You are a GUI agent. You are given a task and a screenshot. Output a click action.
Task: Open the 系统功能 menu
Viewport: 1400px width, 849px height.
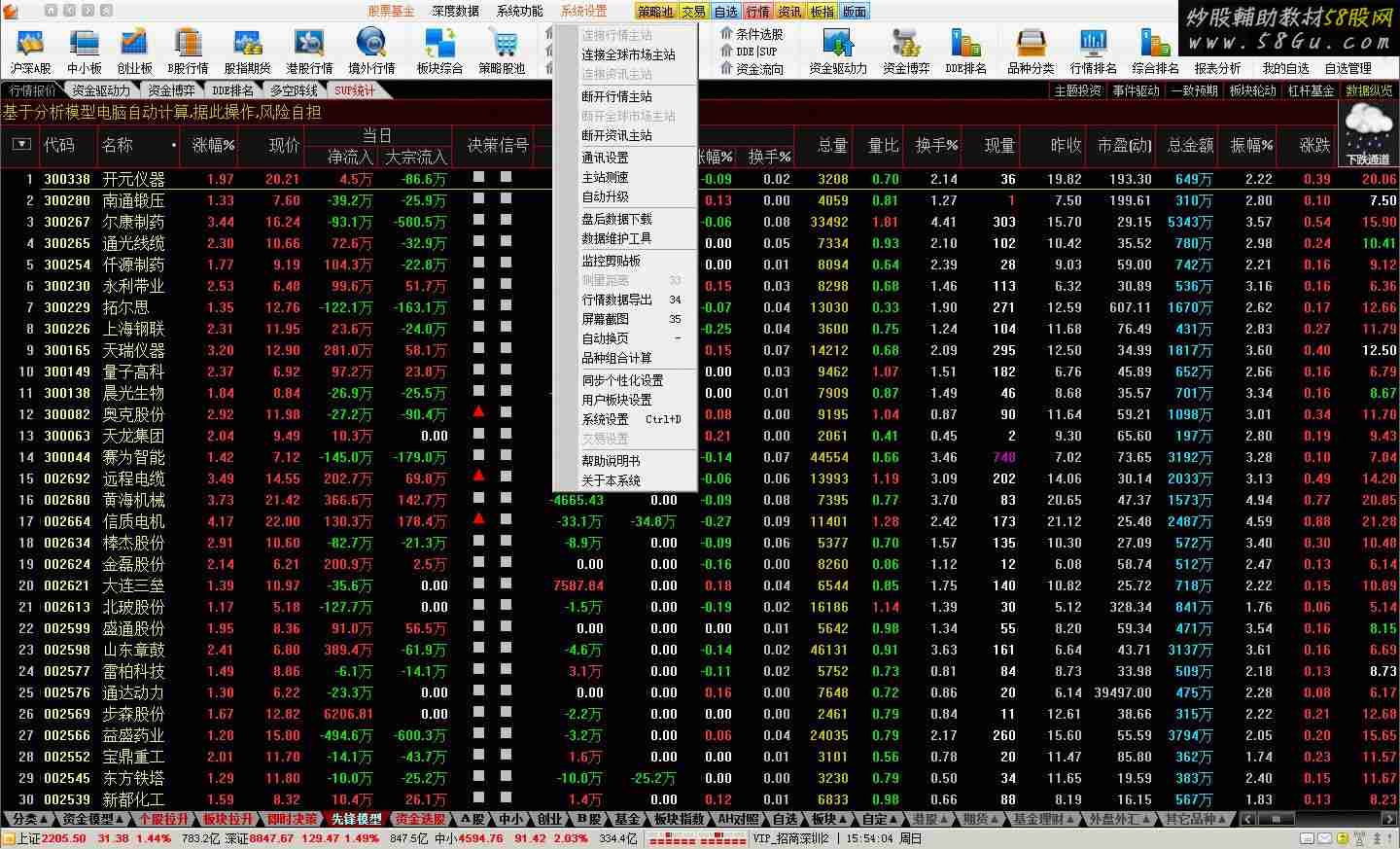point(519,12)
